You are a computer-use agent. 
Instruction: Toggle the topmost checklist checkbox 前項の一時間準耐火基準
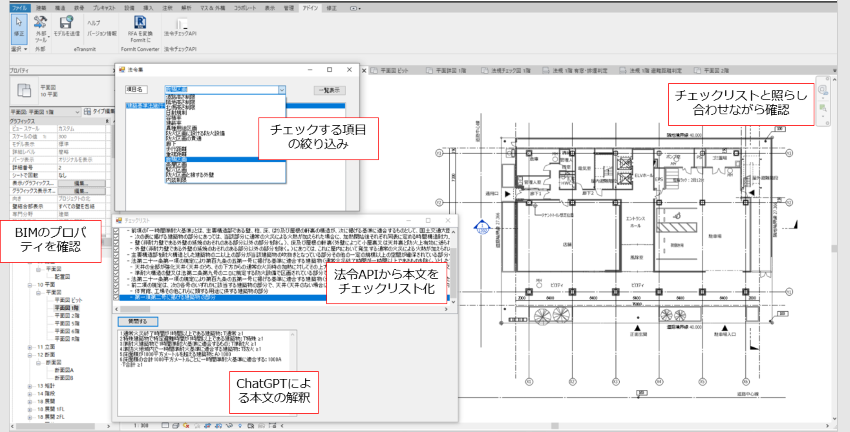tap(116, 230)
